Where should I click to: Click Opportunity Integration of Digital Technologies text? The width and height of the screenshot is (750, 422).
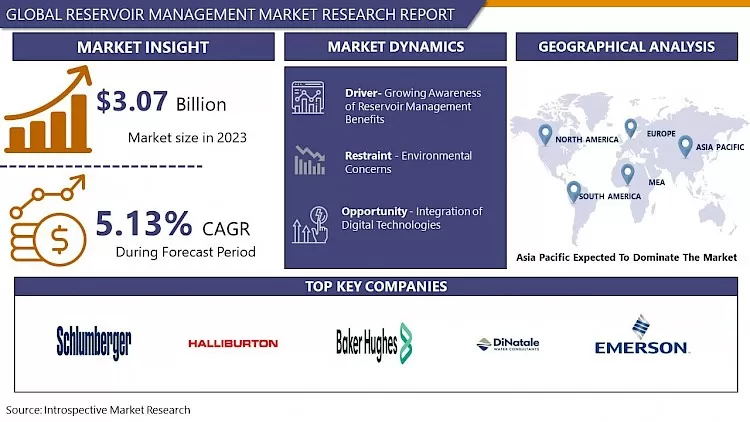[412, 218]
